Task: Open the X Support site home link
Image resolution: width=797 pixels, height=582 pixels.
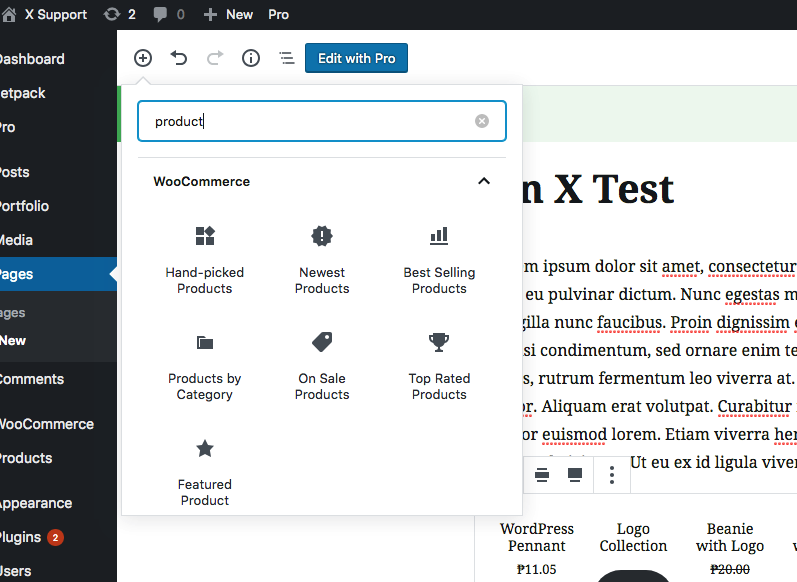Action: (x=45, y=15)
